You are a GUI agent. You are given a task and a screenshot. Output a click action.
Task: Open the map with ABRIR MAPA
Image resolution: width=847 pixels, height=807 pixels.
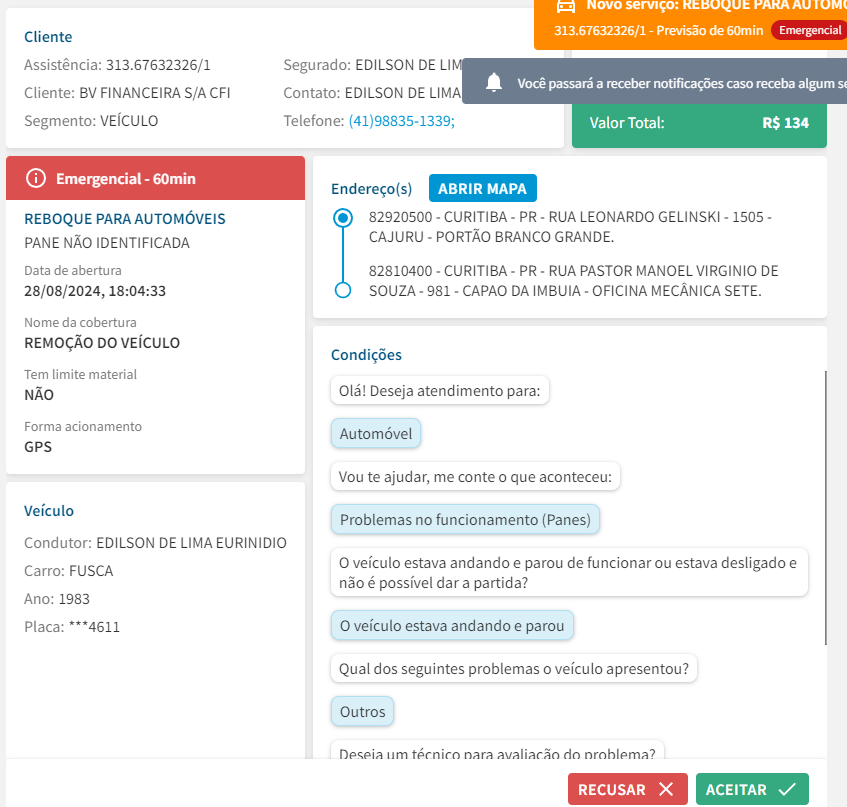click(482, 189)
